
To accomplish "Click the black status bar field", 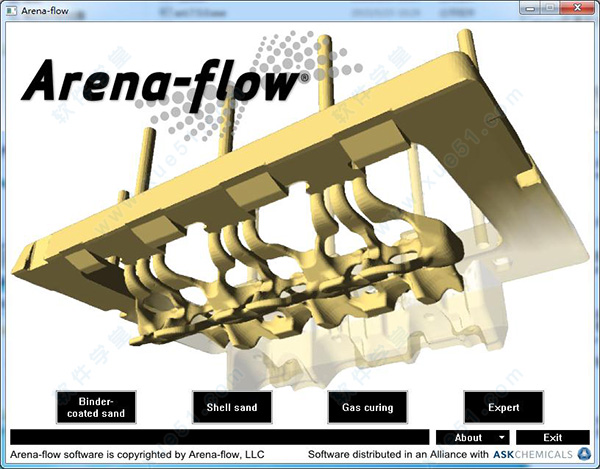I will pyautogui.click(x=220, y=437).
